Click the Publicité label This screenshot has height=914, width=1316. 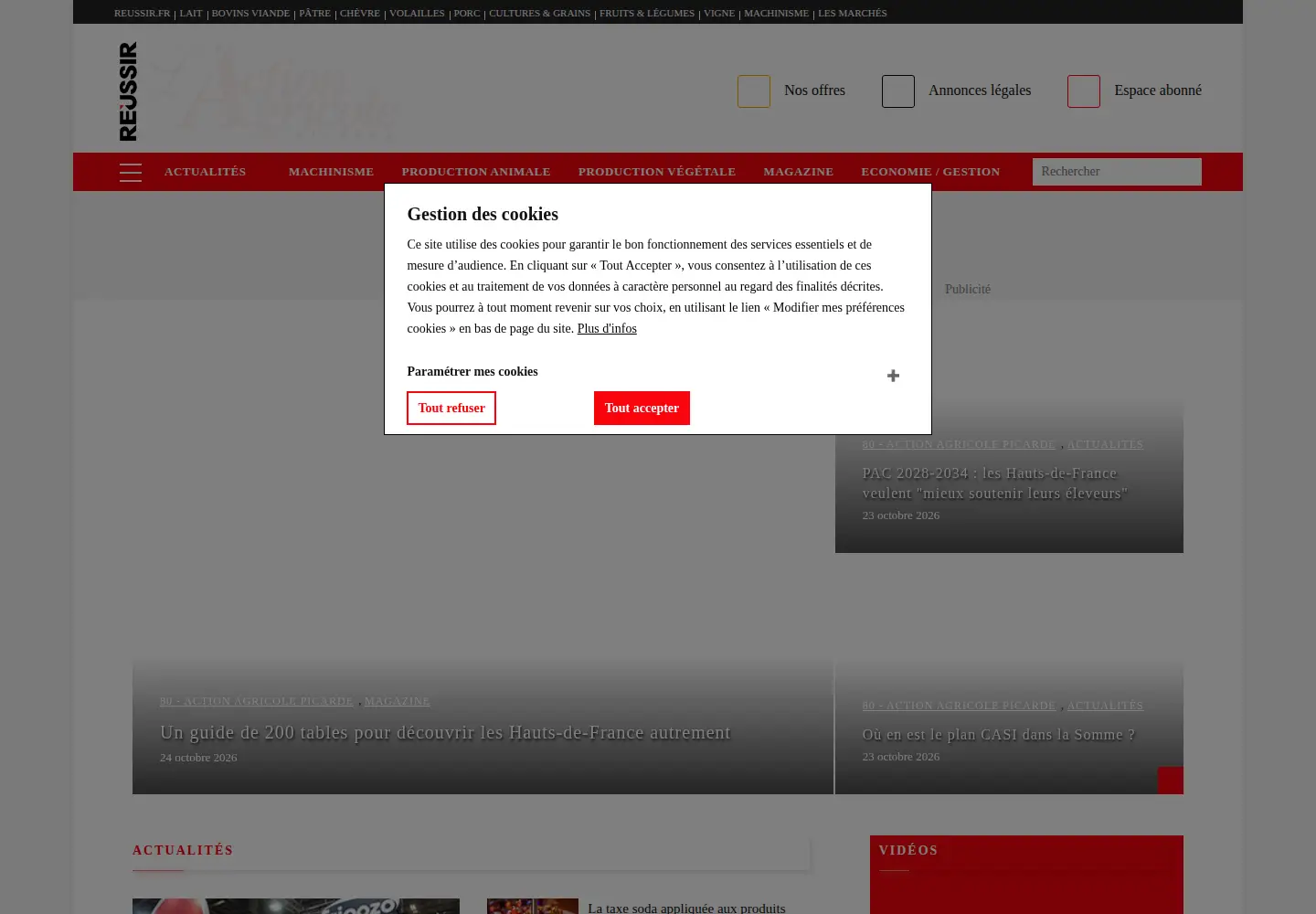[968, 290]
